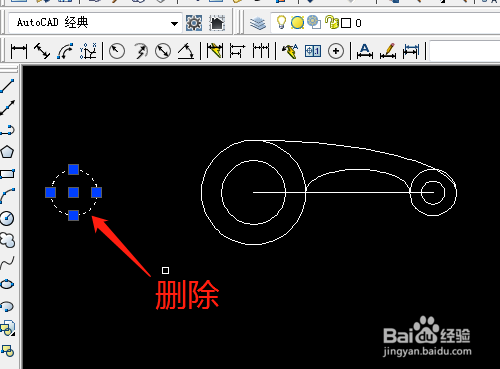Select the Construction Line tool
500x369 pixels.
(7, 108)
